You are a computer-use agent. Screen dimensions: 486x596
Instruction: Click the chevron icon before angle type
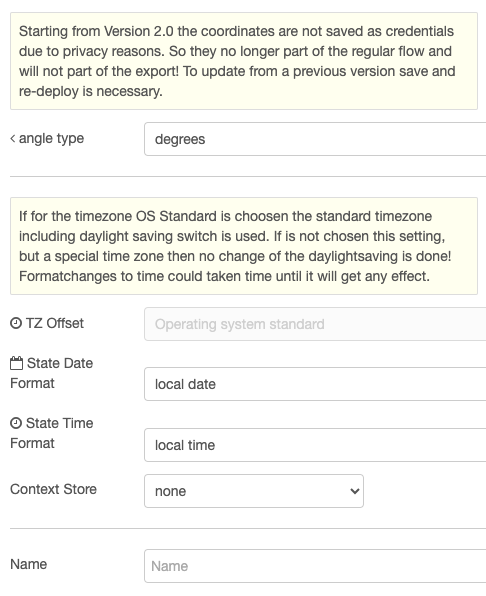click(13, 139)
